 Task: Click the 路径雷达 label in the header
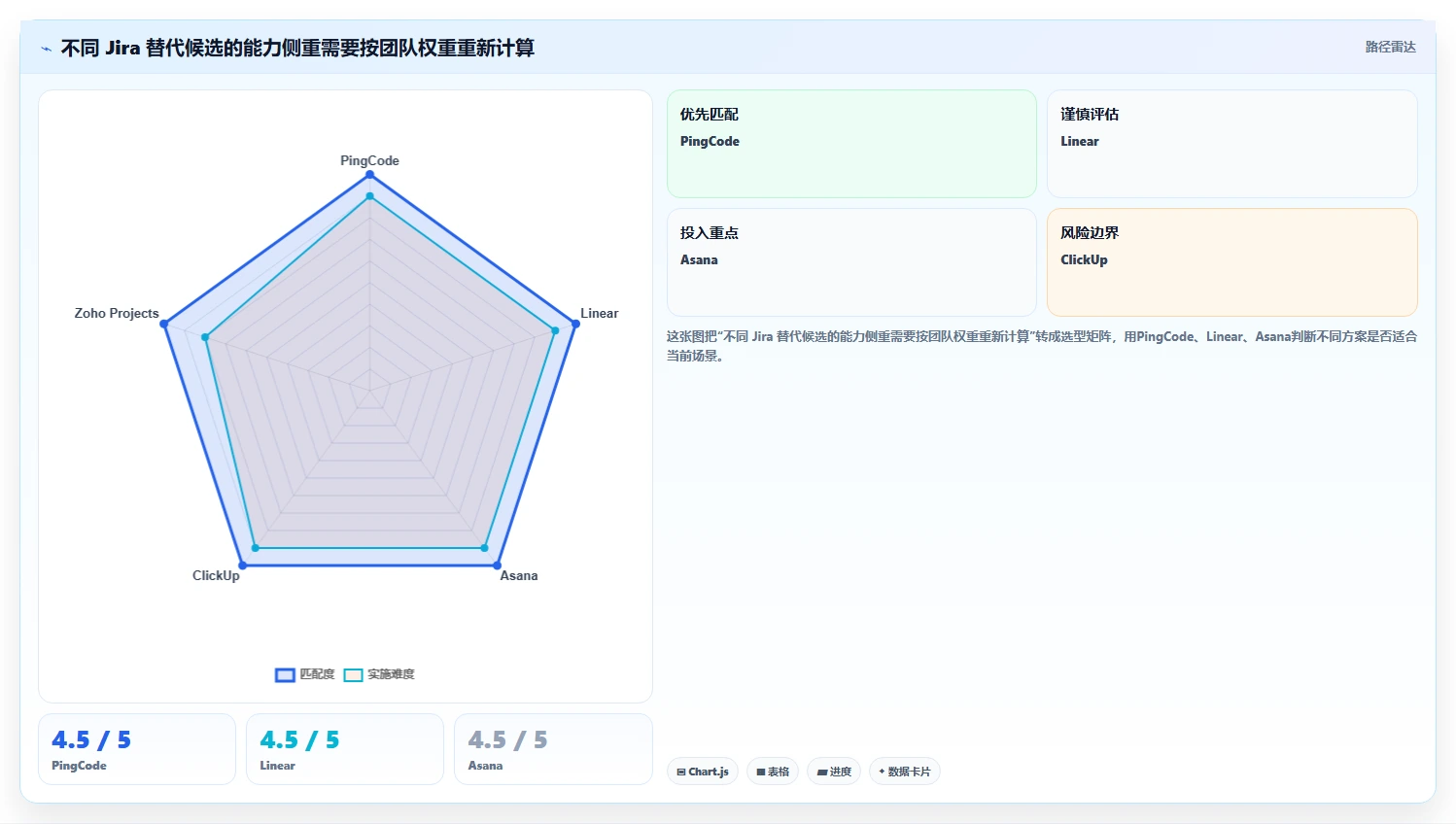1390,47
